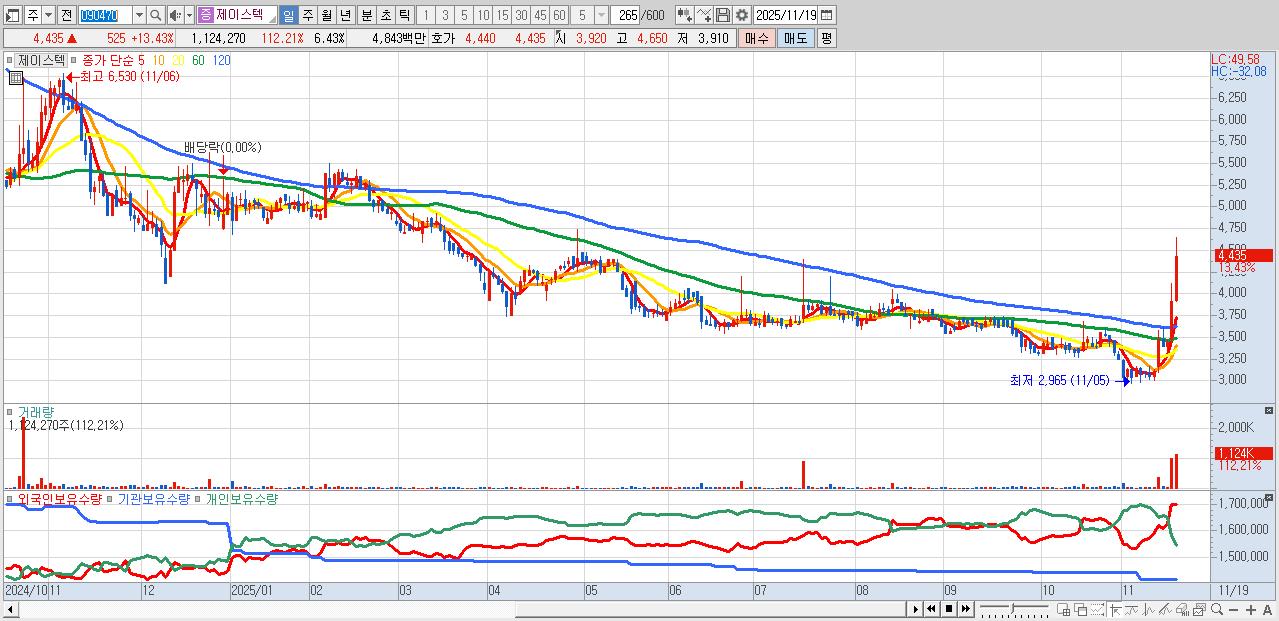This screenshot has height=621, width=1279.
Task: Click the 기관보유수량 legend label
Action: pos(154,498)
